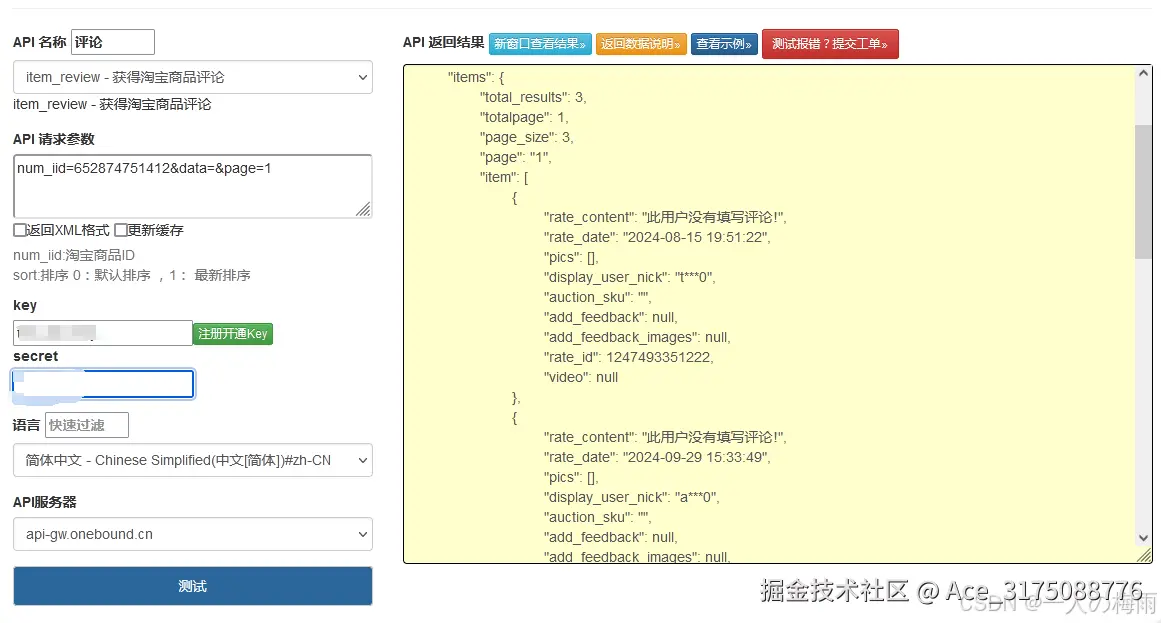Open the 返回数据说明 data documentation

tap(641, 44)
